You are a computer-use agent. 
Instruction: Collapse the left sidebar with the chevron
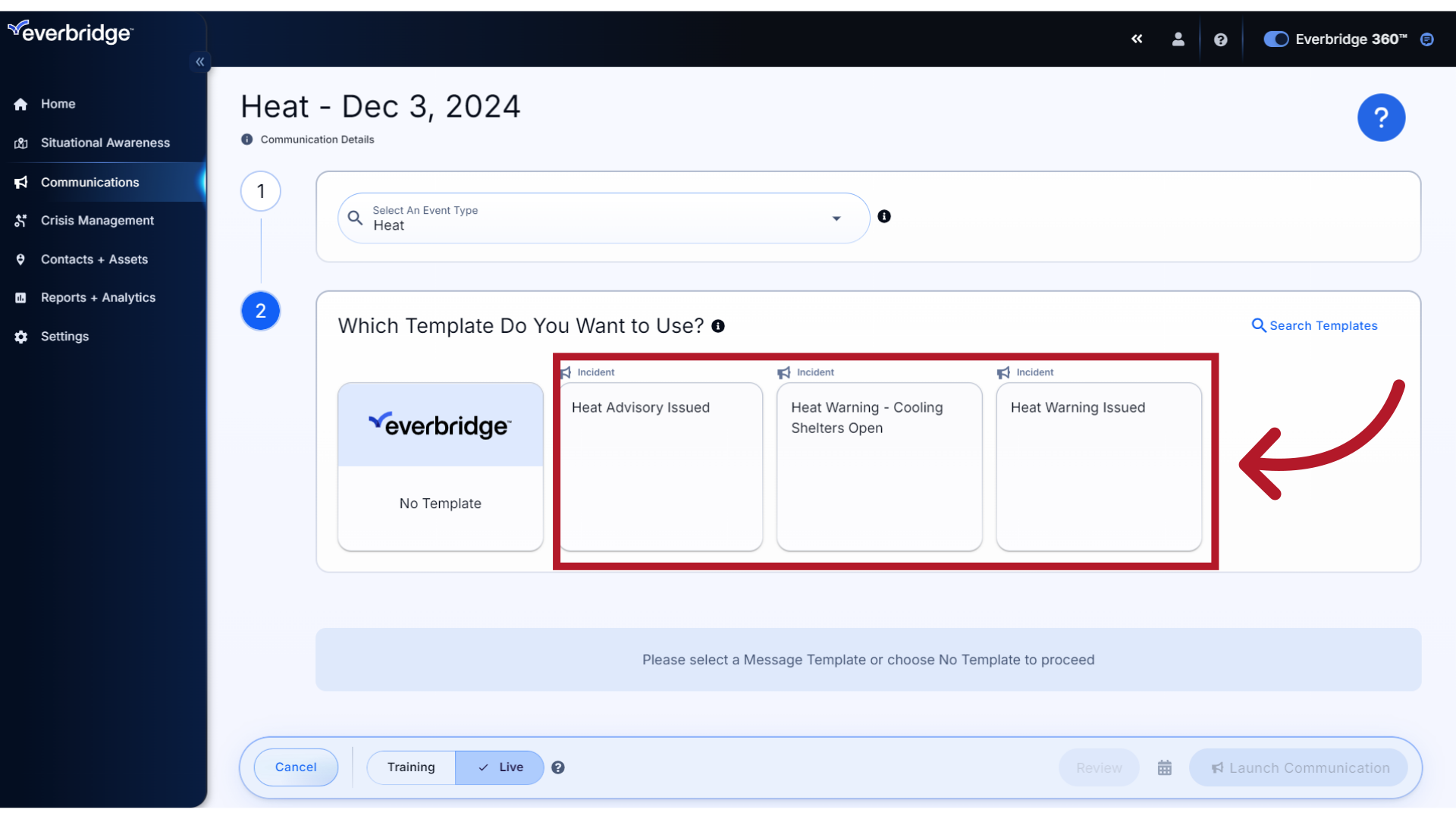coord(200,61)
